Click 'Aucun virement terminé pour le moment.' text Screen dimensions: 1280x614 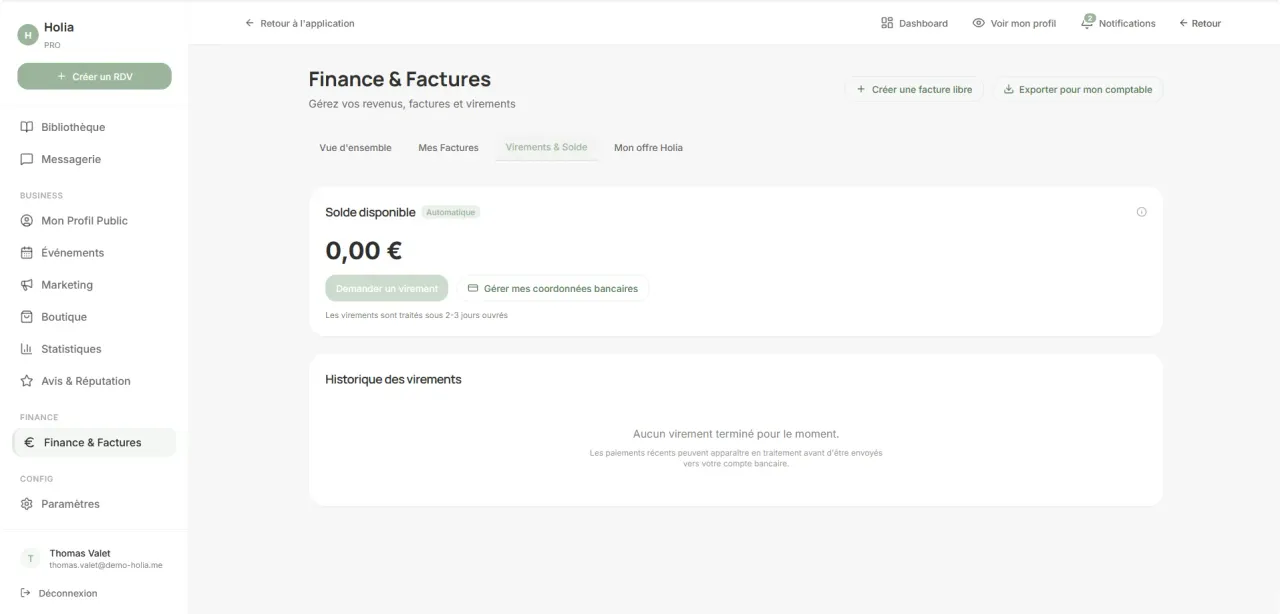736,434
